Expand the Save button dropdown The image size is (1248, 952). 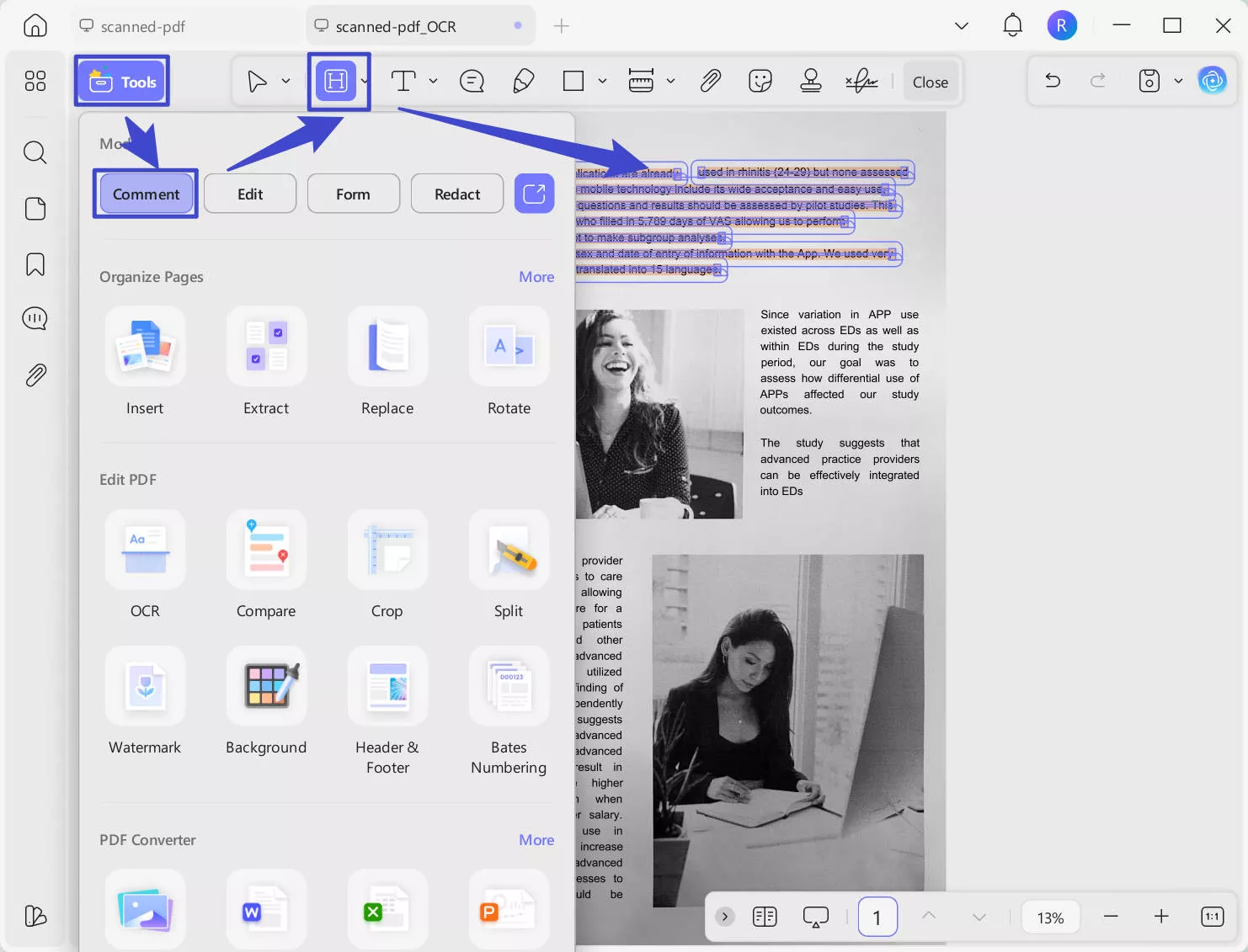[x=1178, y=81]
